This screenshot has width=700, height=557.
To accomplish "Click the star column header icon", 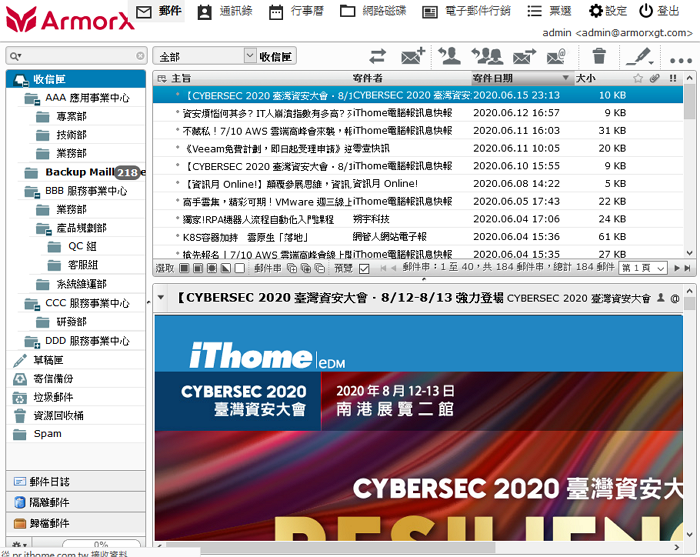I will [638, 79].
